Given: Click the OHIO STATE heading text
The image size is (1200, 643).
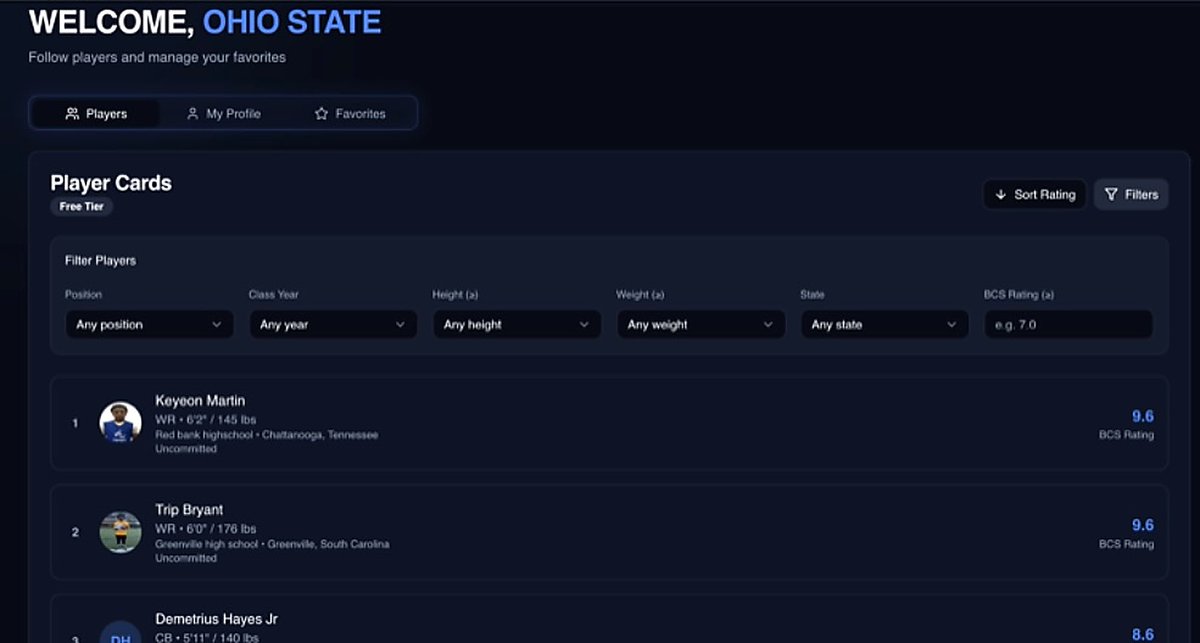Looking at the screenshot, I should tap(292, 21).
